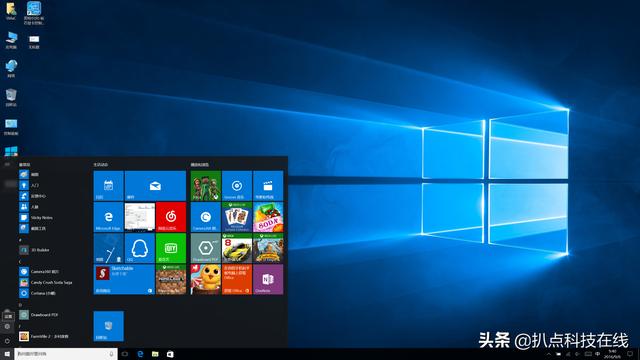Click the Windows Start button
Screen dimensions: 640x360
point(7,354)
